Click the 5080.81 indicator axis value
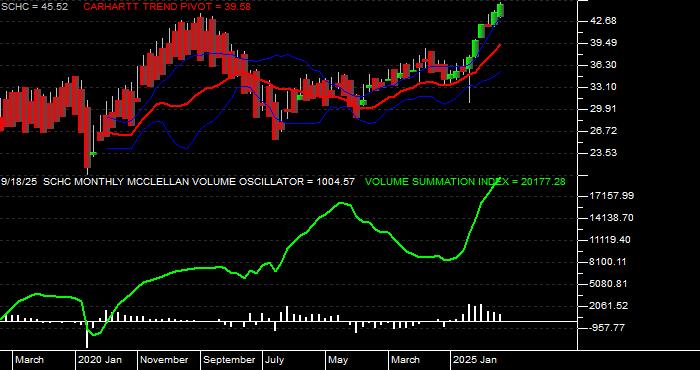 [x=609, y=283]
